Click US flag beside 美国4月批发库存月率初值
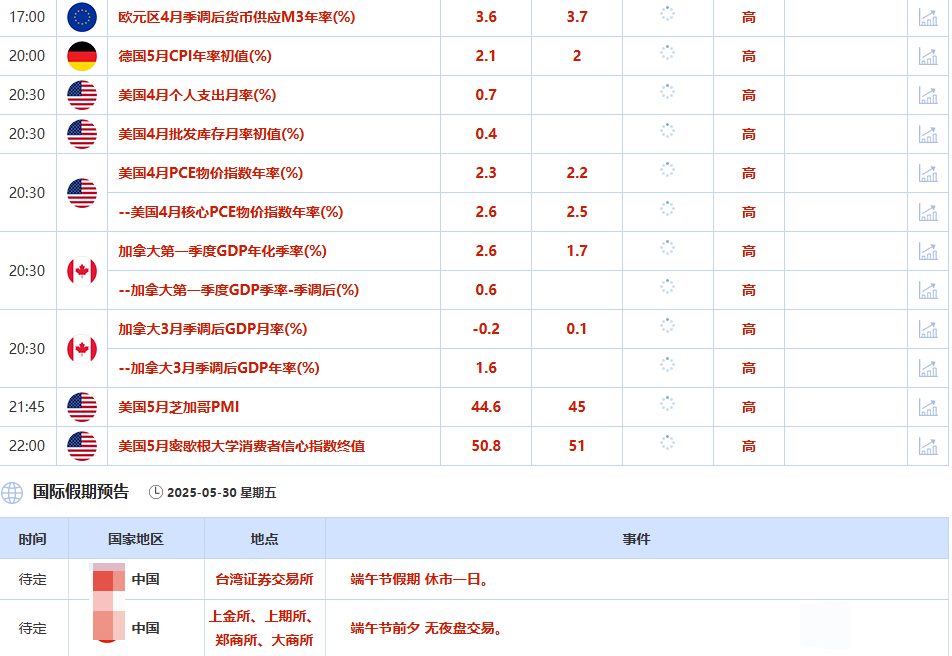Screen dimensions: 952x656 82,134
